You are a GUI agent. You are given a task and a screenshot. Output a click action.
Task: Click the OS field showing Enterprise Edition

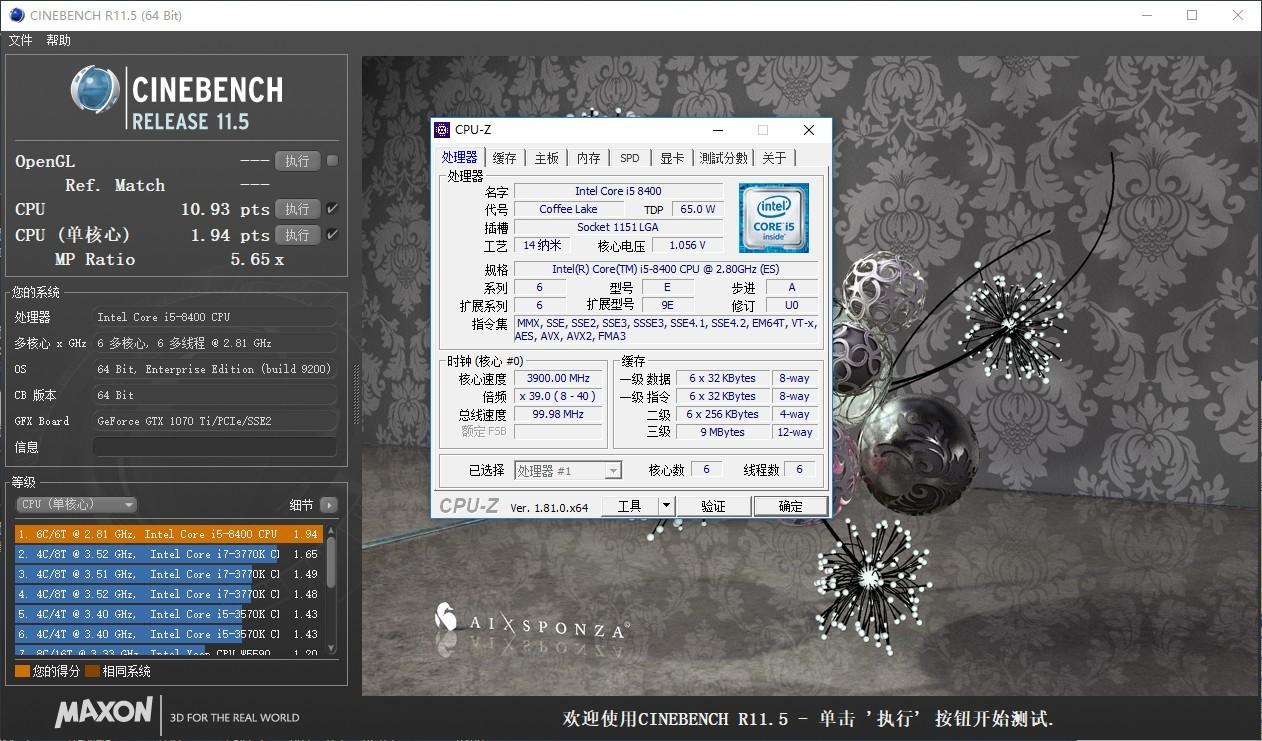tap(215, 369)
